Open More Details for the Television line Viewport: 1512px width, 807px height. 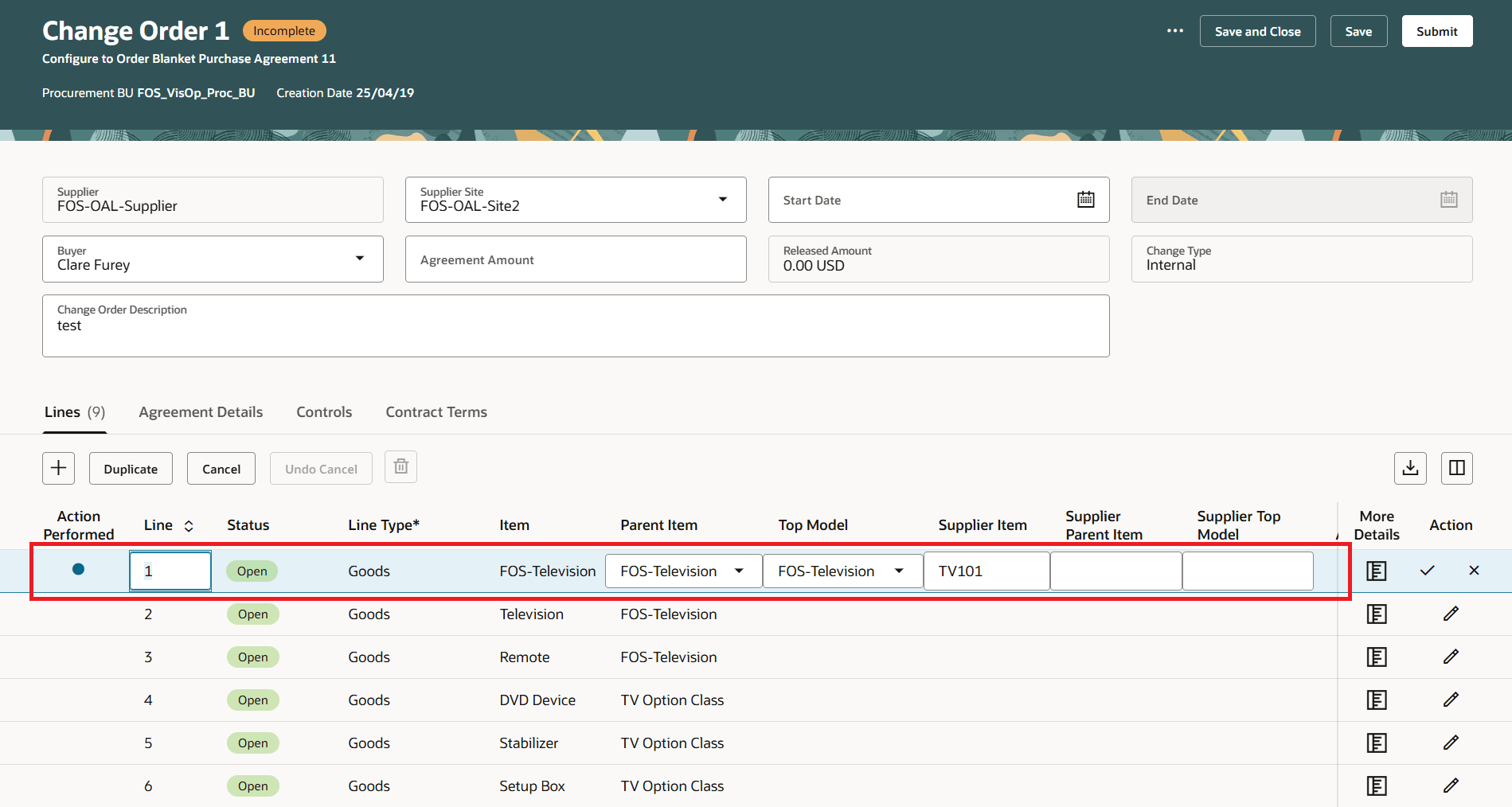pyautogui.click(x=1376, y=614)
